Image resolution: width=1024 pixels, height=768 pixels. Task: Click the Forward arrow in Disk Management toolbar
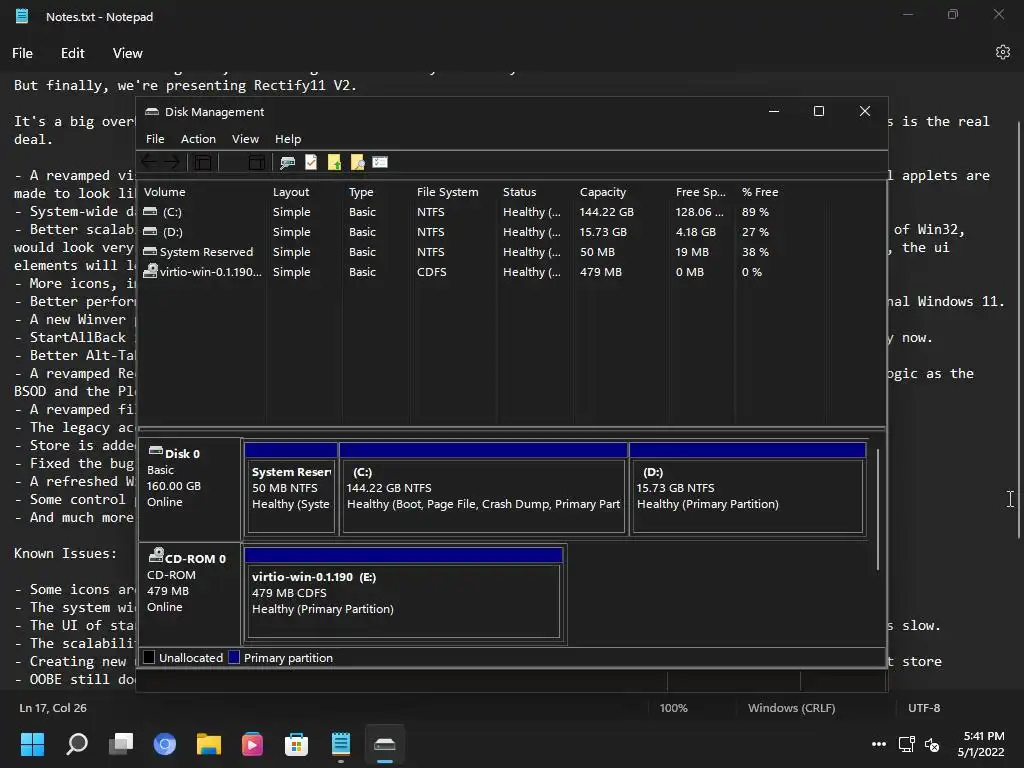(x=172, y=162)
